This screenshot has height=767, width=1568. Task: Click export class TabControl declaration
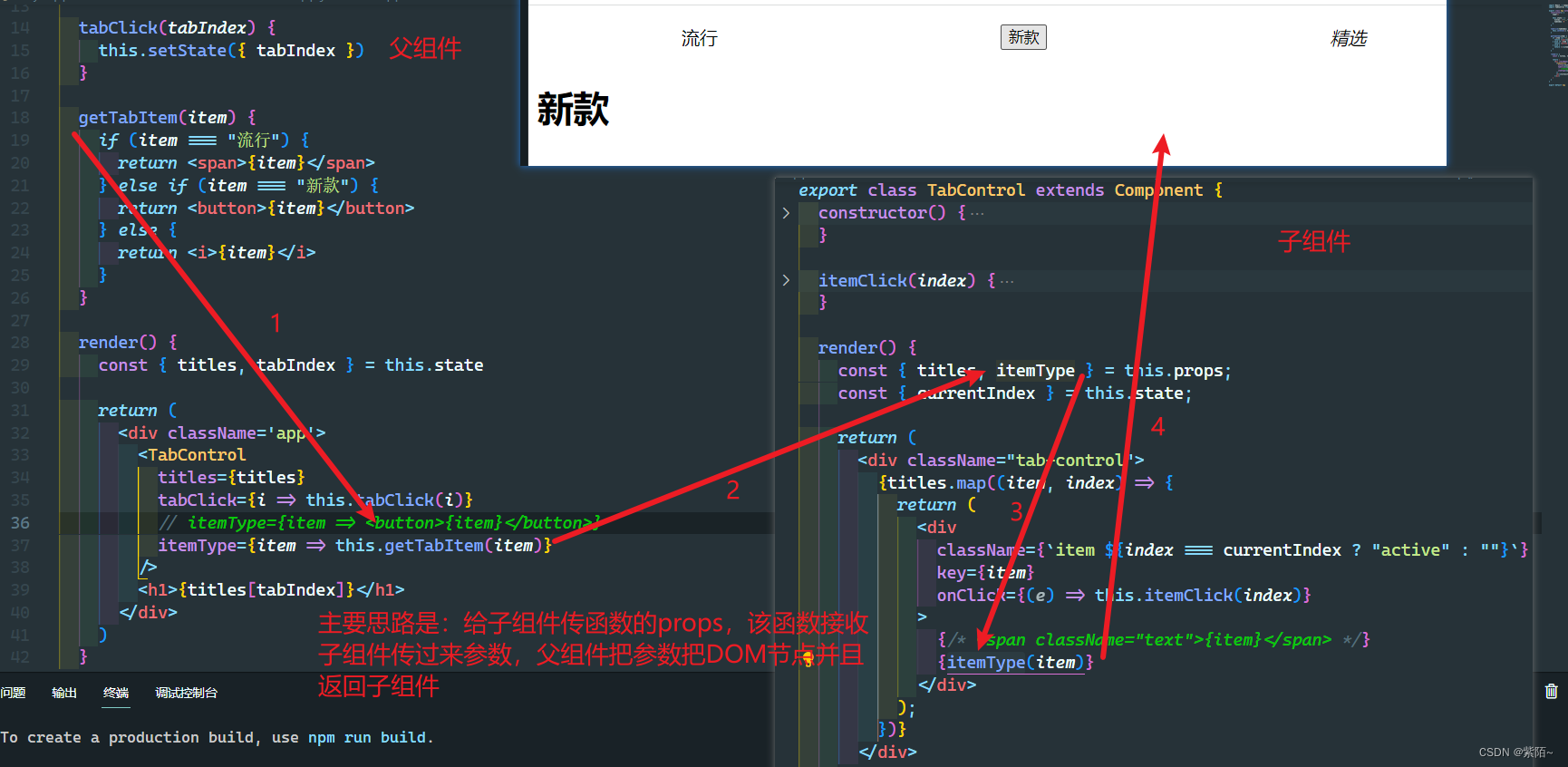(1011, 190)
